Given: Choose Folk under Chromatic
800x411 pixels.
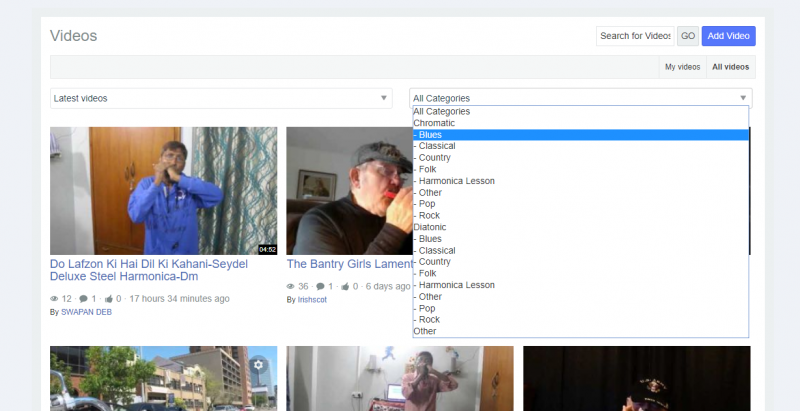Looking at the screenshot, I should click(x=581, y=169).
